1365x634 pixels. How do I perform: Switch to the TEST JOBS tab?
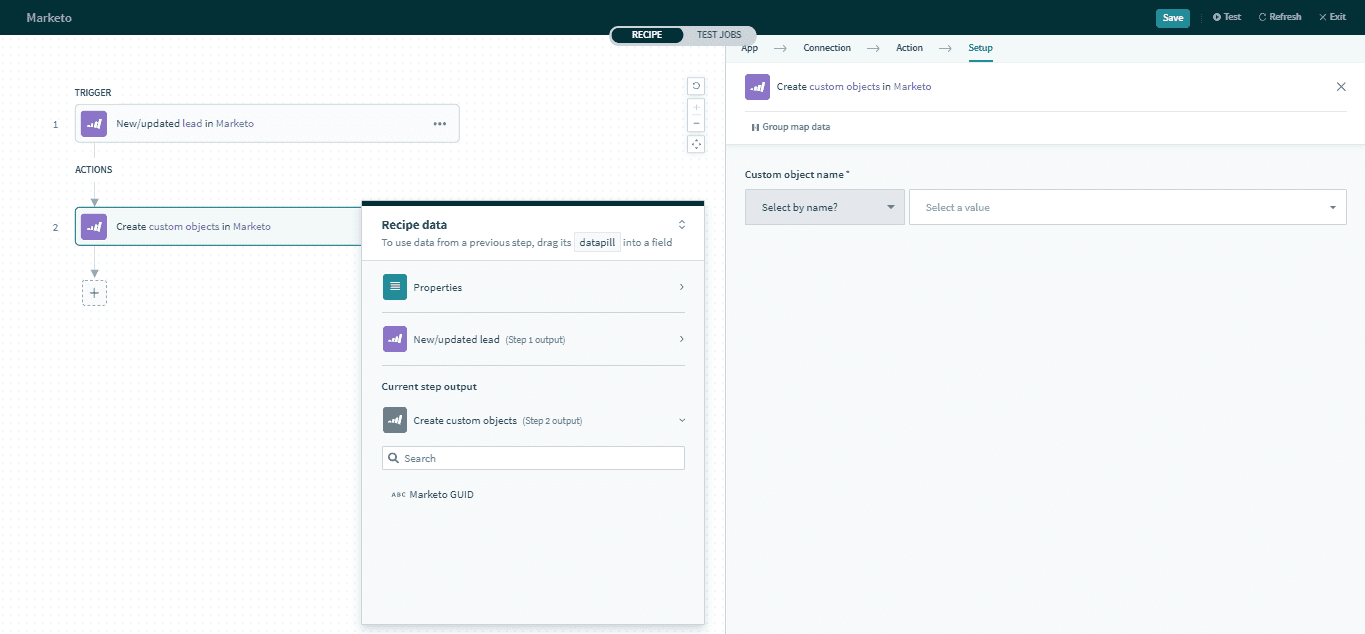tap(718, 34)
